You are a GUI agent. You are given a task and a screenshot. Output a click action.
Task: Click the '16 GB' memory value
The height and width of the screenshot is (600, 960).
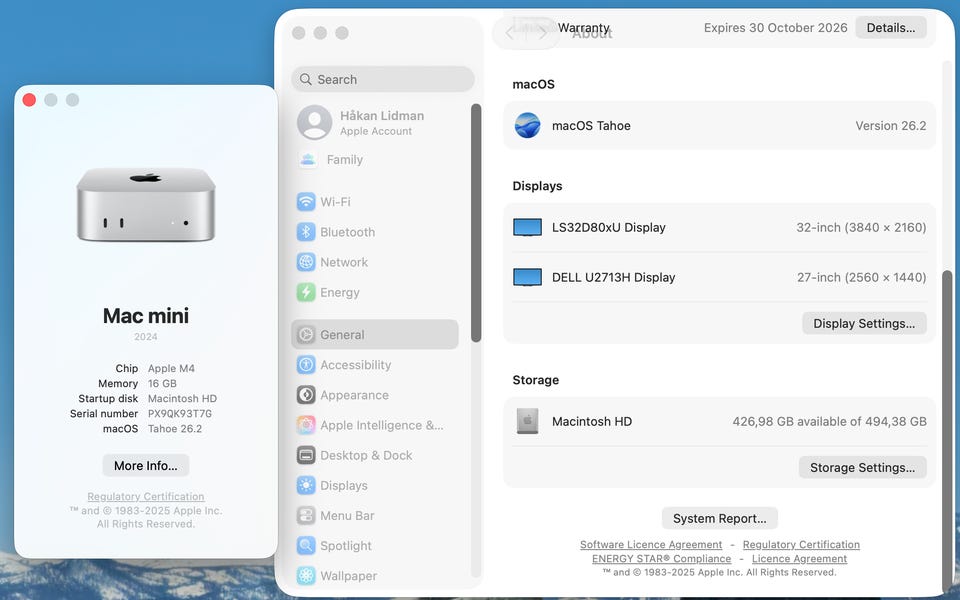[162, 383]
